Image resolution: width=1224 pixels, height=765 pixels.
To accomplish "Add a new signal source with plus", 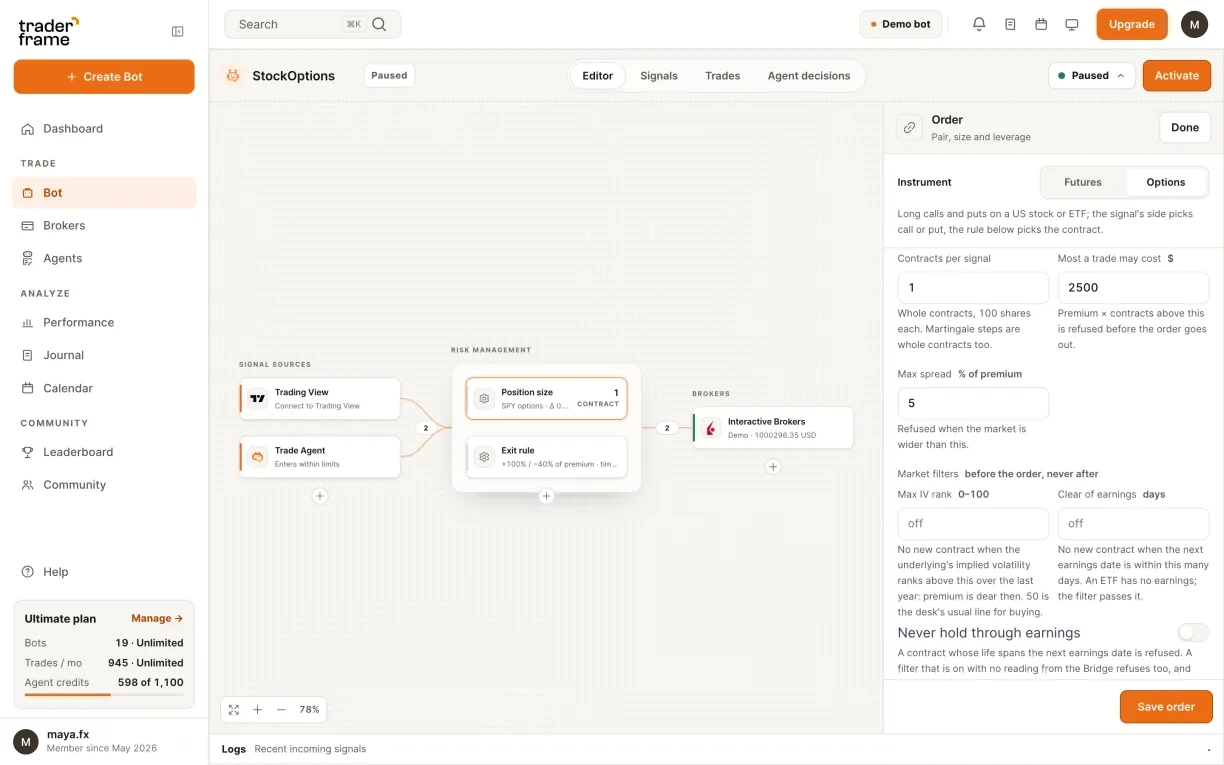I will [x=320, y=496].
